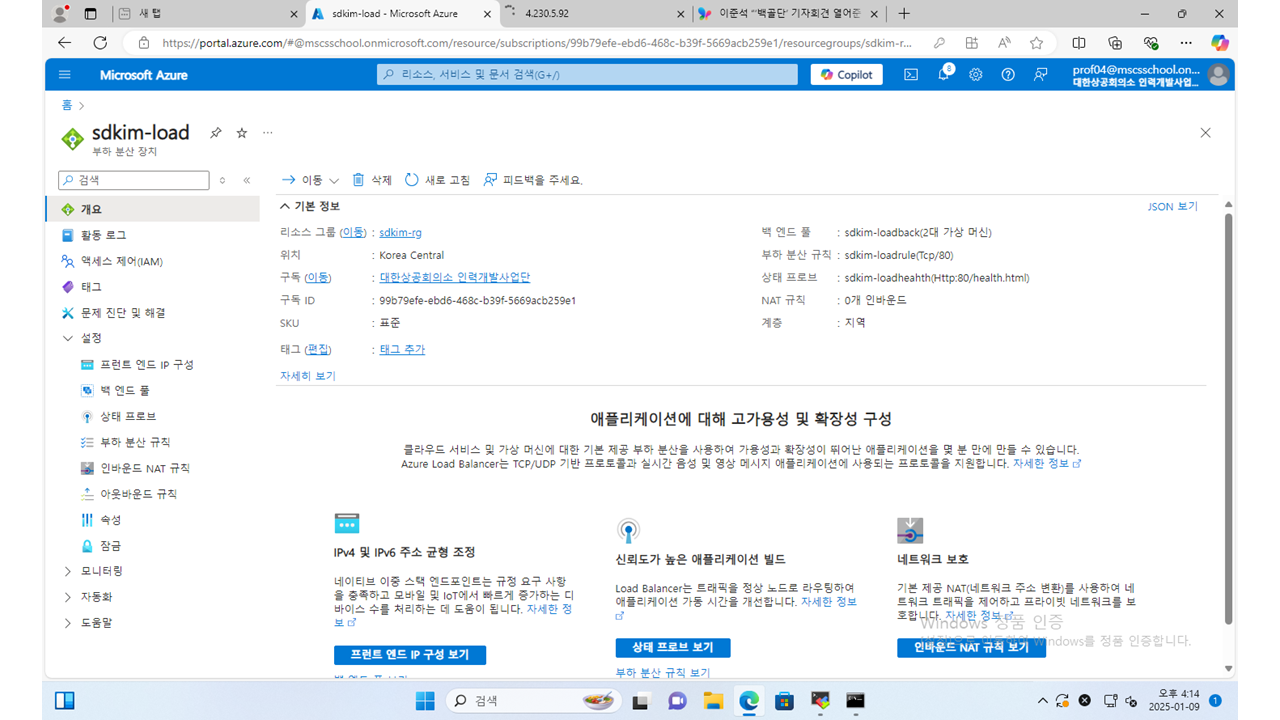
Task: Open the help question mark icon
Action: (x=1008, y=75)
